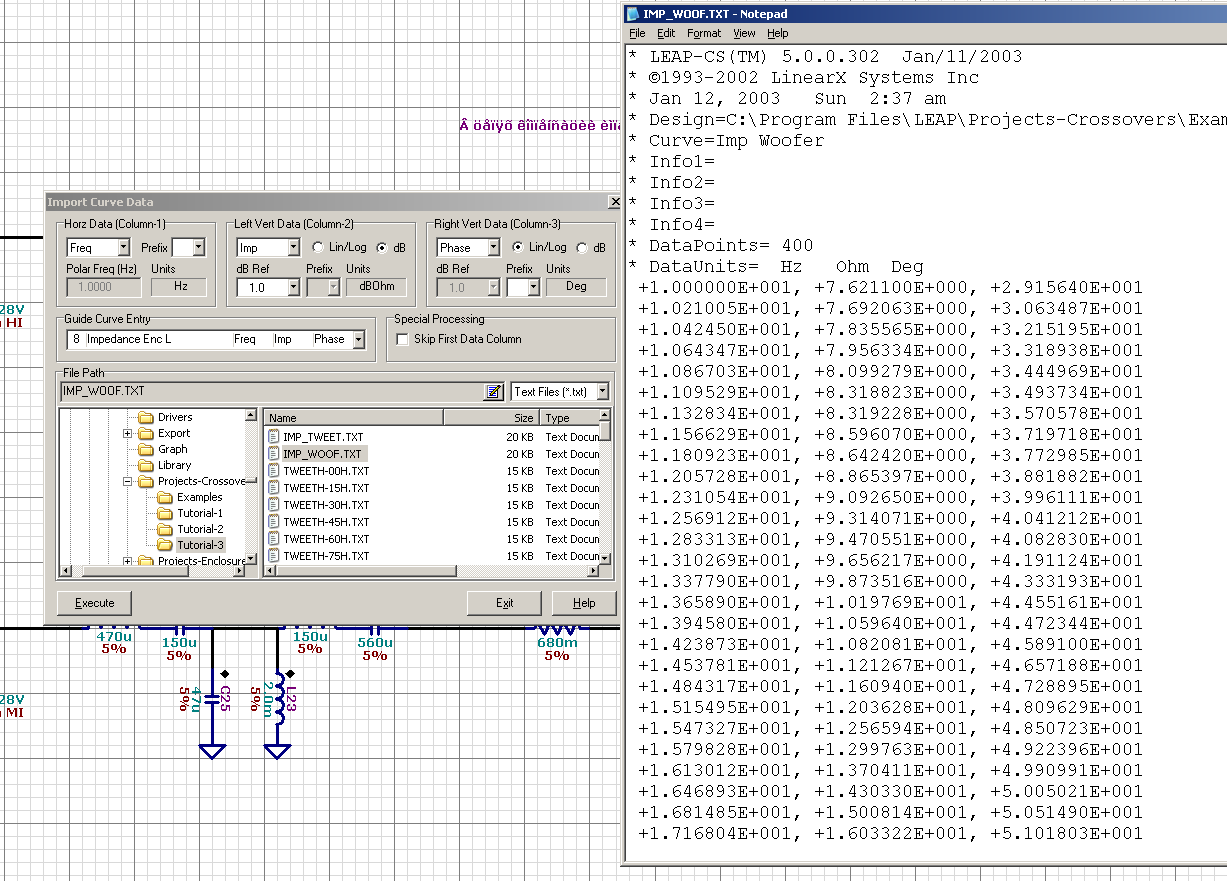
Task: Click the Notepad title bar icon
Action: click(x=632, y=14)
